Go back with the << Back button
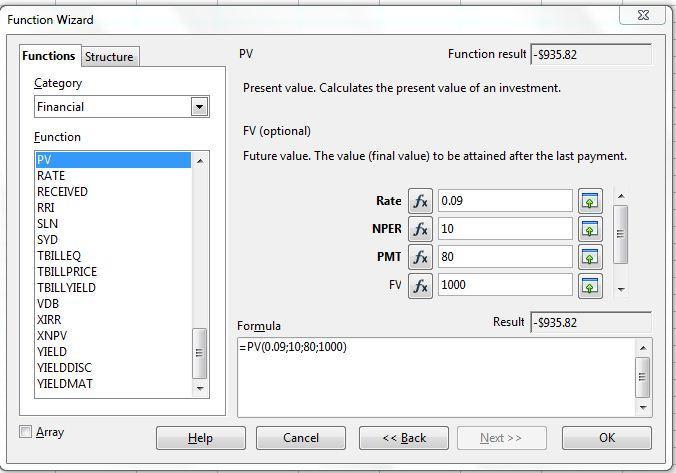Viewport: 676px width, 473px height. pyautogui.click(x=404, y=438)
